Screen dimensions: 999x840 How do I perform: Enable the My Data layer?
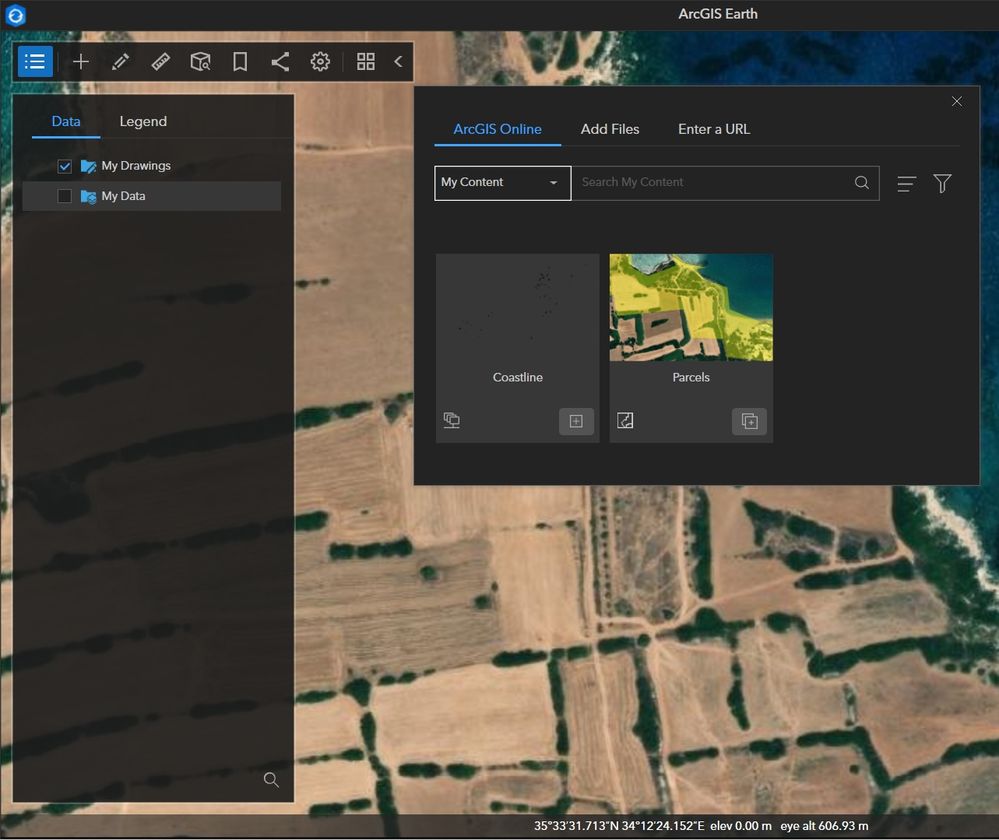tap(64, 195)
